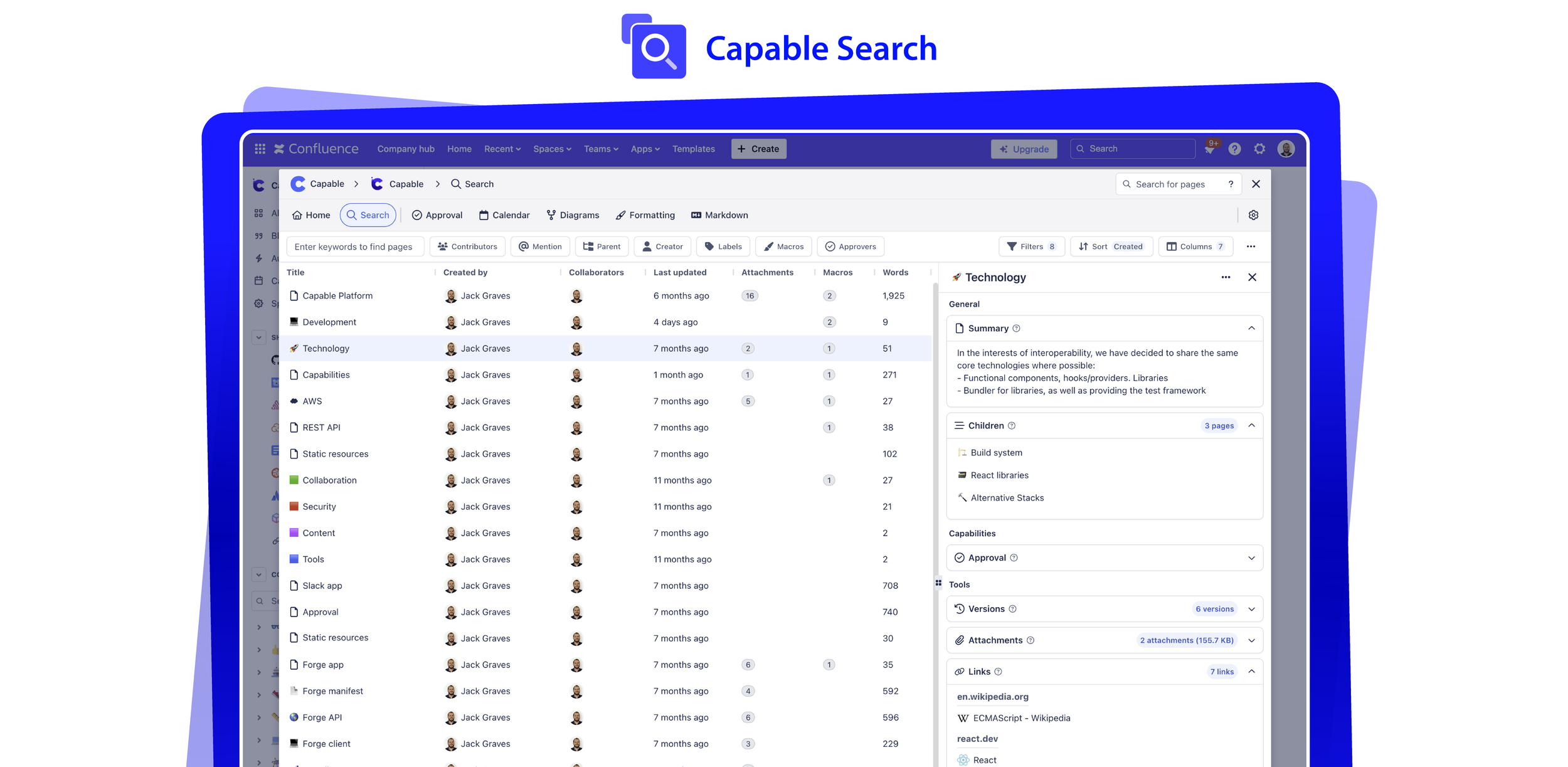Image resolution: width=1568 pixels, height=767 pixels.
Task: Open the React libraries child page
Action: [x=999, y=475]
